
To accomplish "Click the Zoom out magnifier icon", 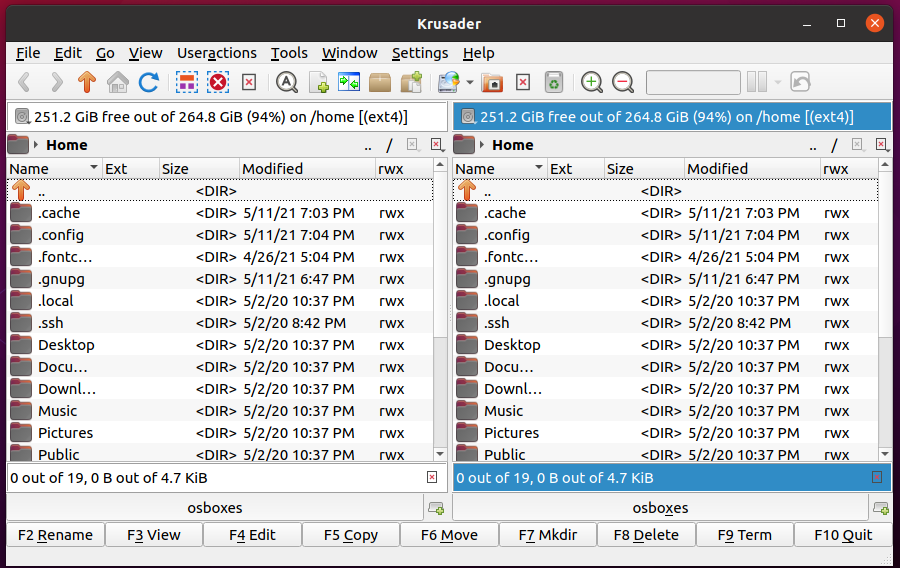I will [x=623, y=83].
